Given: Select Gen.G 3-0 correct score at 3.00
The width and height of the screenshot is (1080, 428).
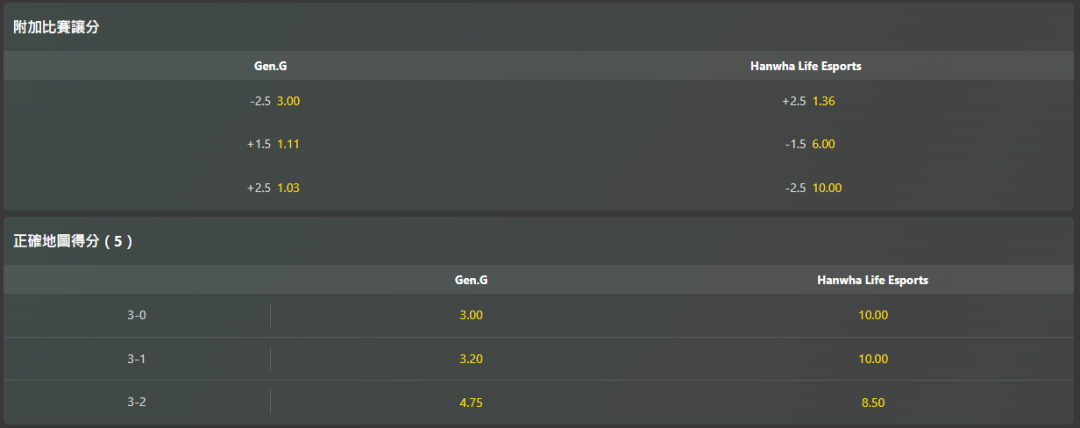Looking at the screenshot, I should point(471,315).
